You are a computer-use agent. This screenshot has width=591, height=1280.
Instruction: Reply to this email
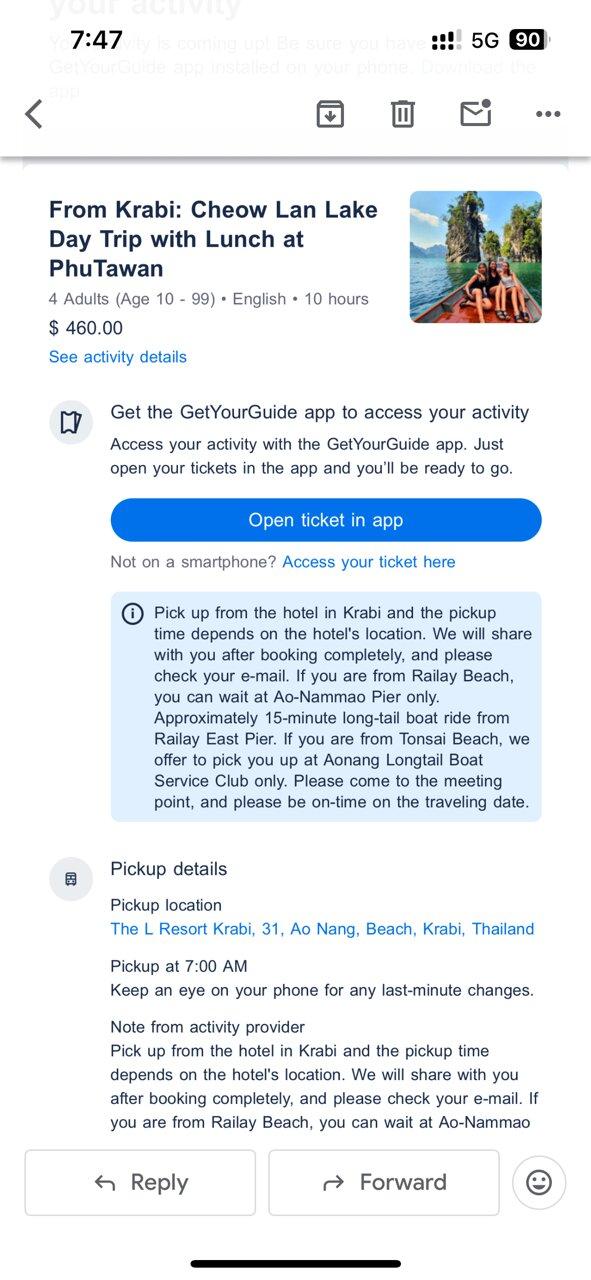point(140,1182)
